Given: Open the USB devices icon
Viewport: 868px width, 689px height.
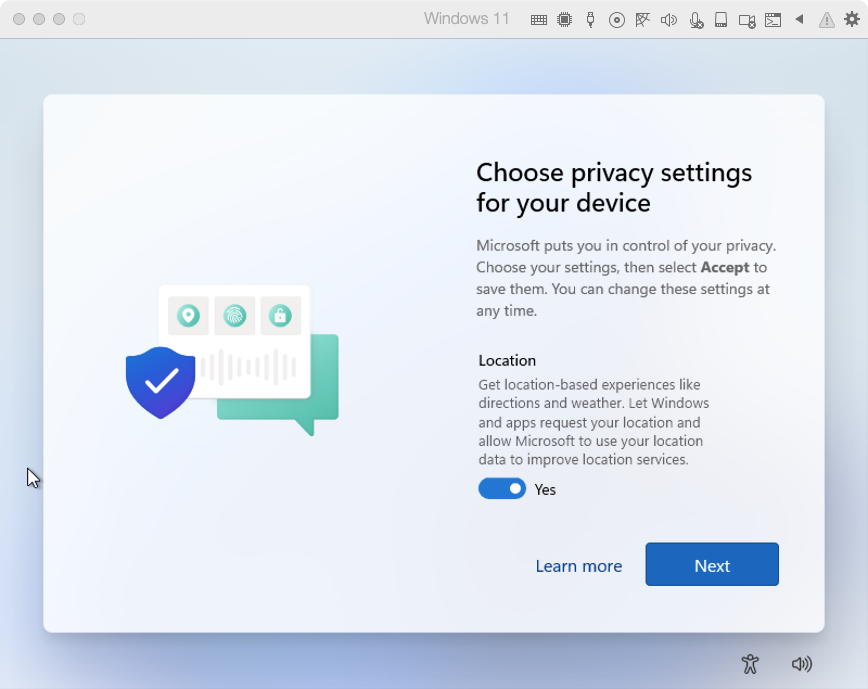Looking at the screenshot, I should [x=590, y=20].
